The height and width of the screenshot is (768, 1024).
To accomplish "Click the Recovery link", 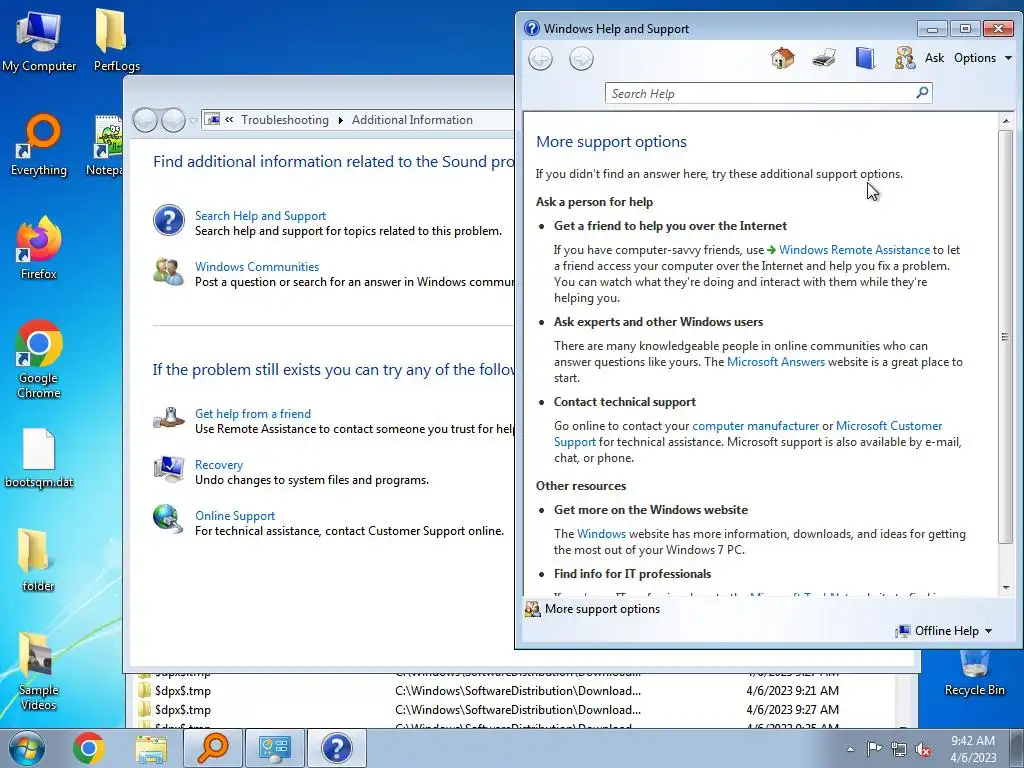I will pyautogui.click(x=219, y=464).
